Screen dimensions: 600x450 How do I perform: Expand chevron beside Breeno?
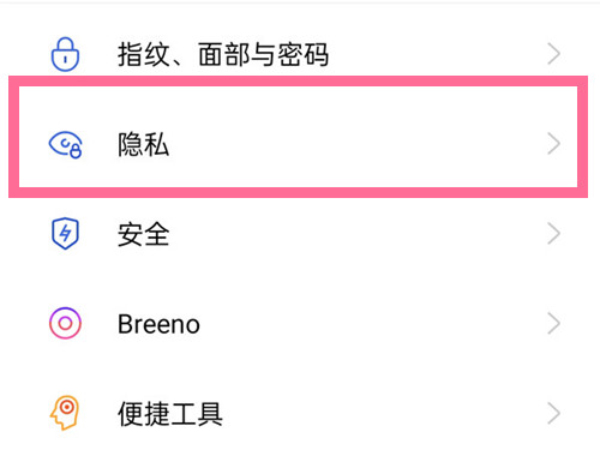tap(554, 324)
